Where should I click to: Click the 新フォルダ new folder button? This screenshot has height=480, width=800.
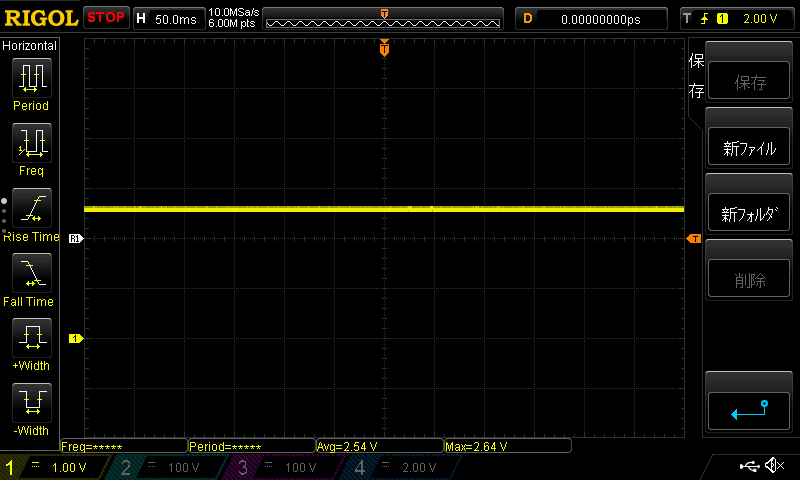tap(749, 214)
